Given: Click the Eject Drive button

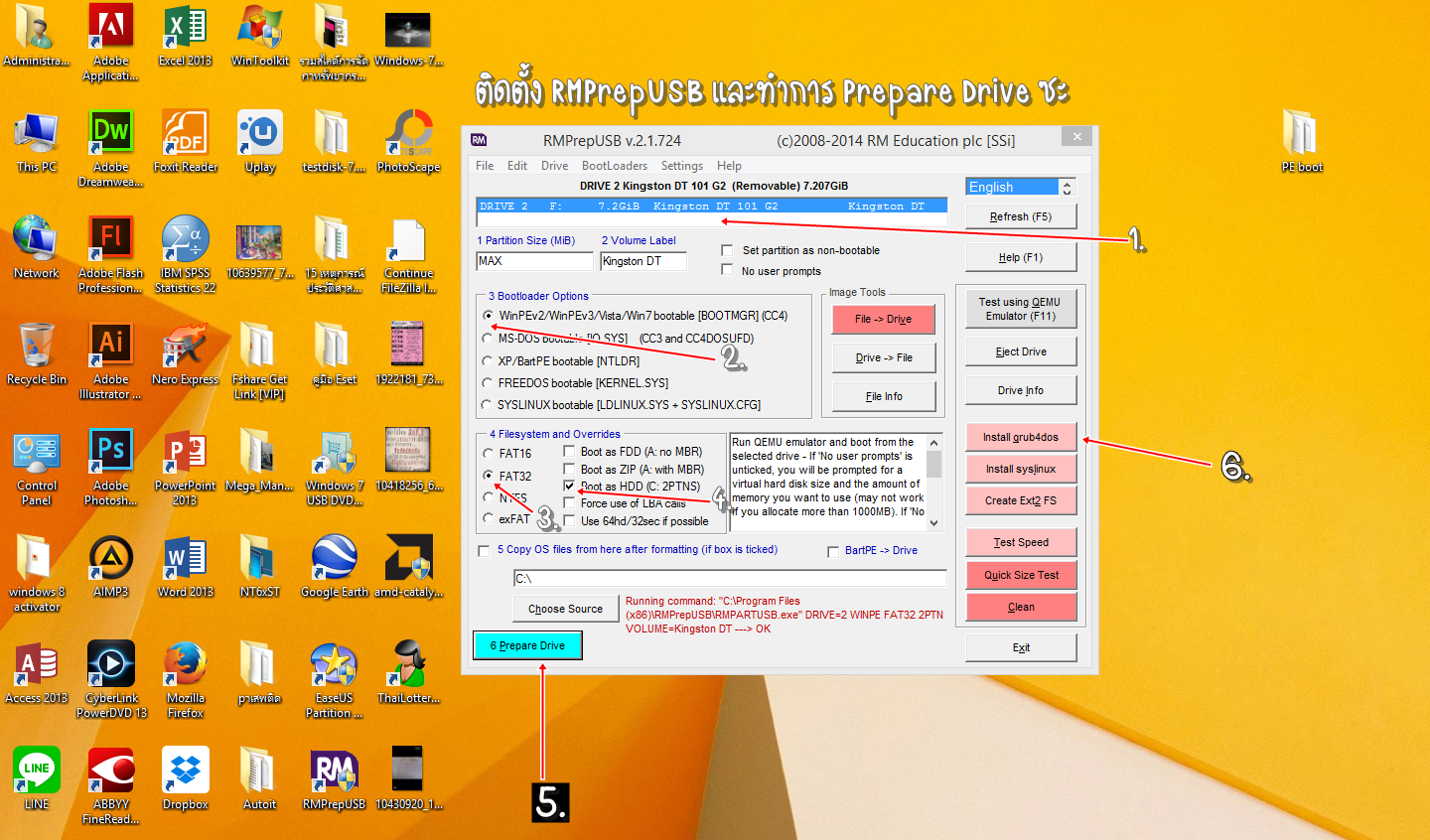Looking at the screenshot, I should pos(1021,351).
